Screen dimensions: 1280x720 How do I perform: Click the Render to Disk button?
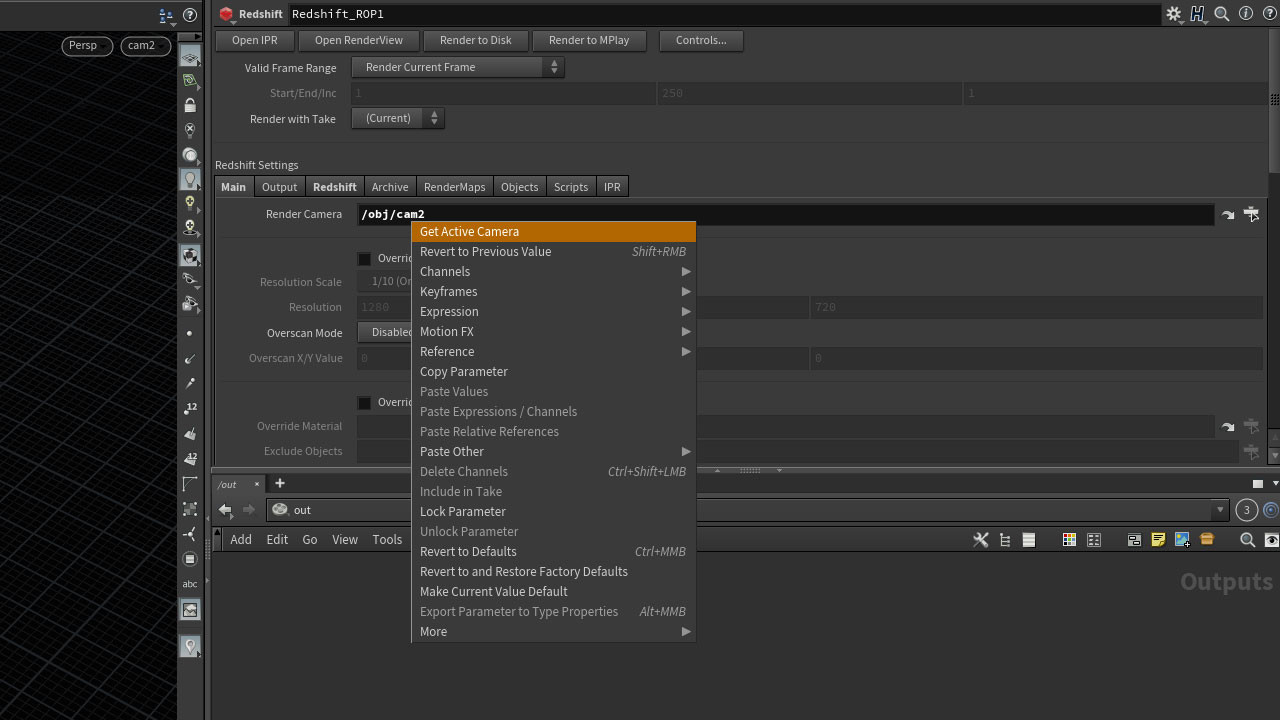[x=476, y=40]
